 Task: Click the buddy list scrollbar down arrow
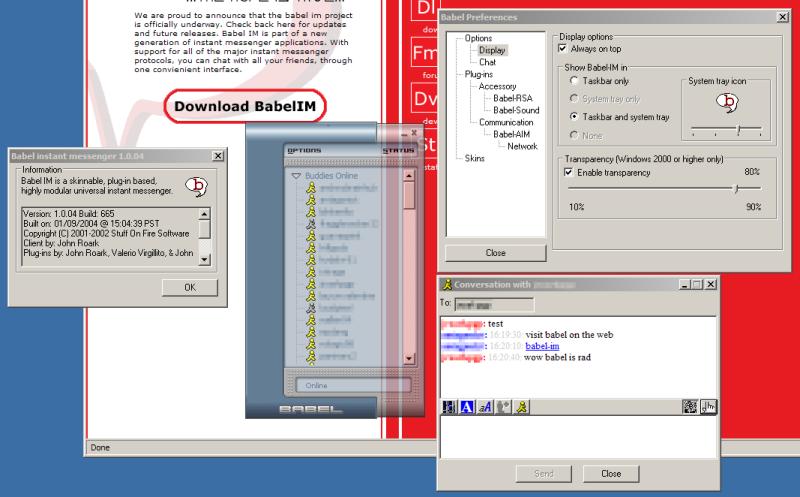(x=409, y=359)
